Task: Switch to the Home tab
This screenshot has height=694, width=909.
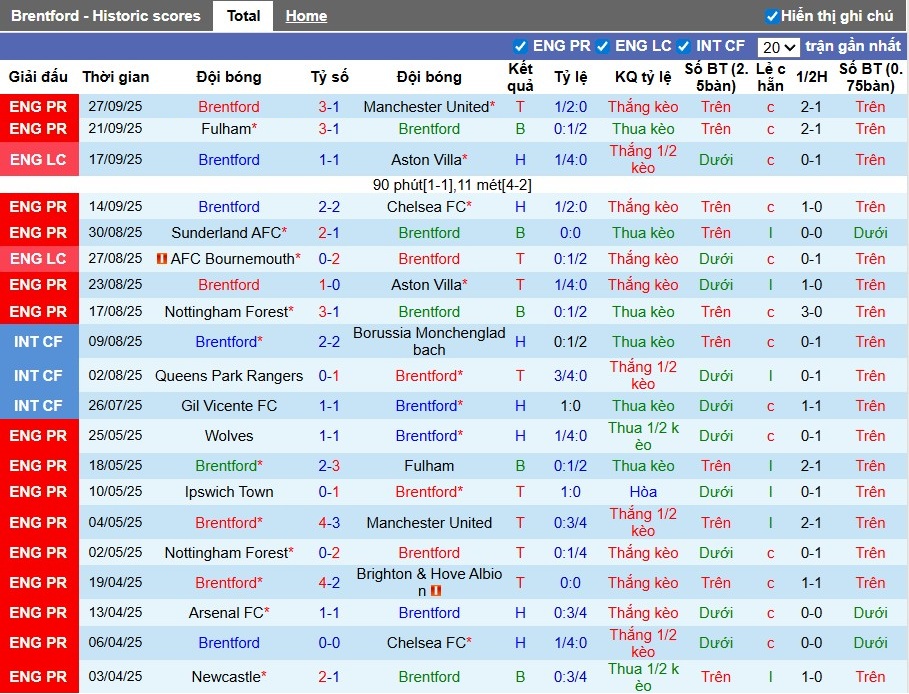Action: click(x=306, y=15)
